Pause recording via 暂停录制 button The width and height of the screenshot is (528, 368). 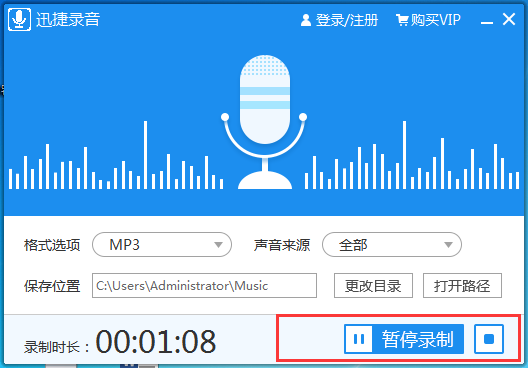pos(404,339)
